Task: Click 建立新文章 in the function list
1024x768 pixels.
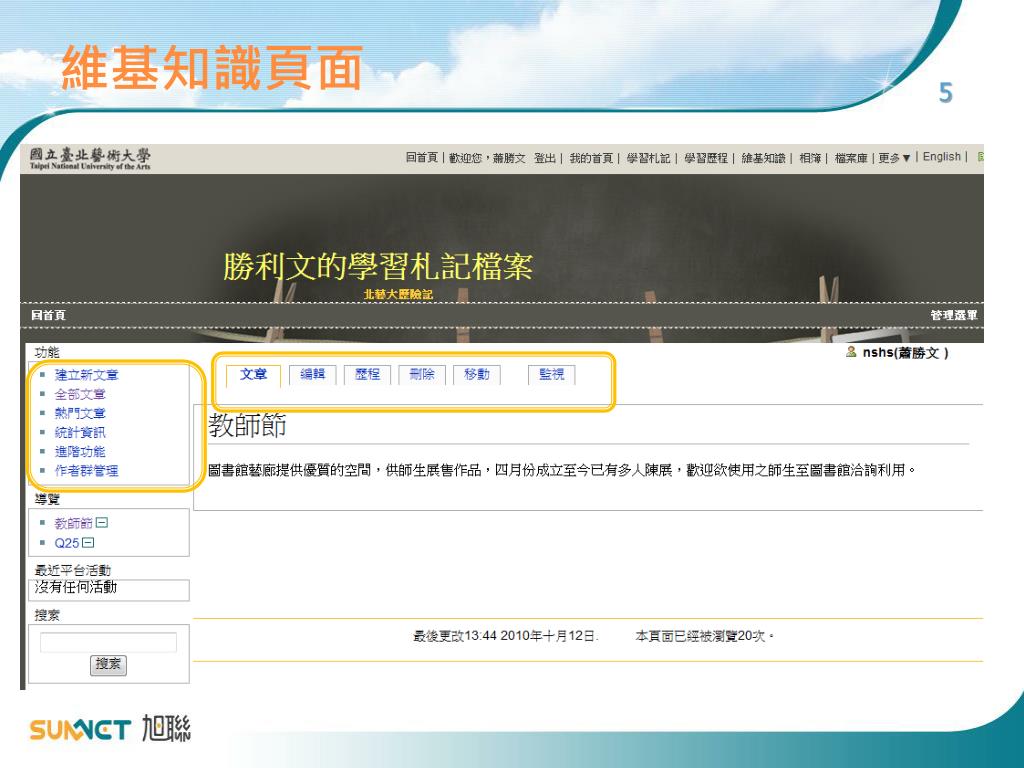Action: coord(86,375)
